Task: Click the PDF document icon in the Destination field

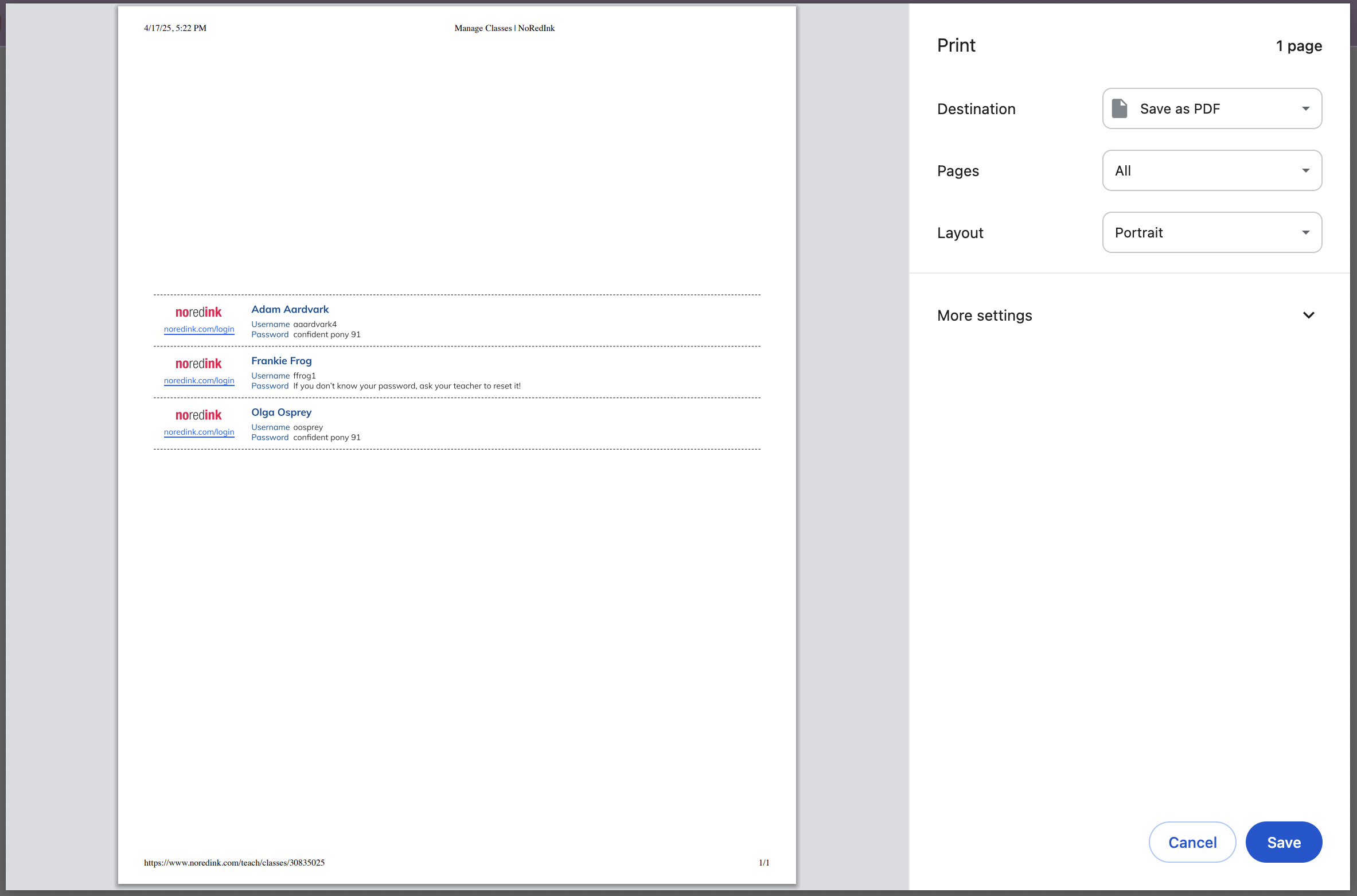Action: [x=1119, y=108]
